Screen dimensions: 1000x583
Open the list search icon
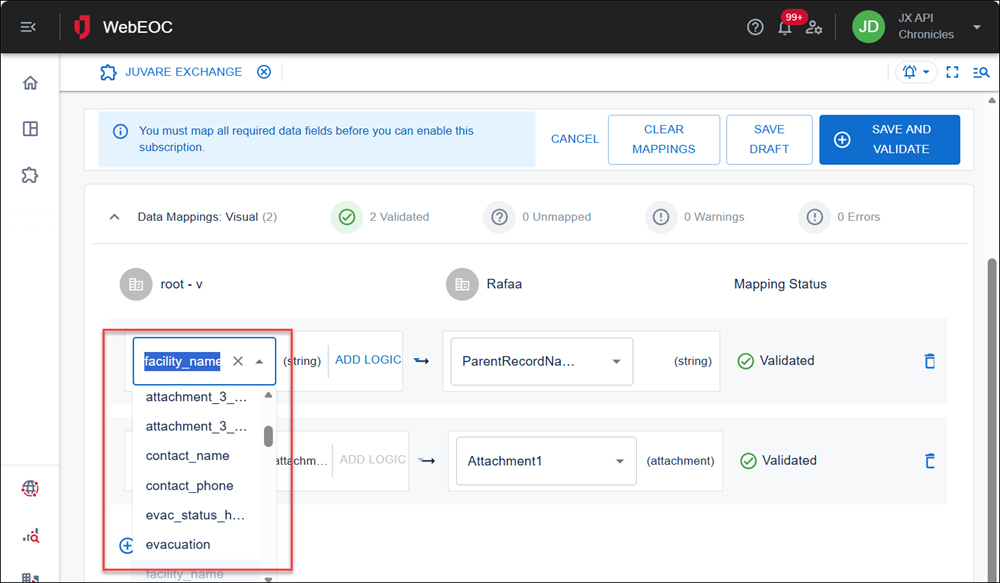coord(981,72)
